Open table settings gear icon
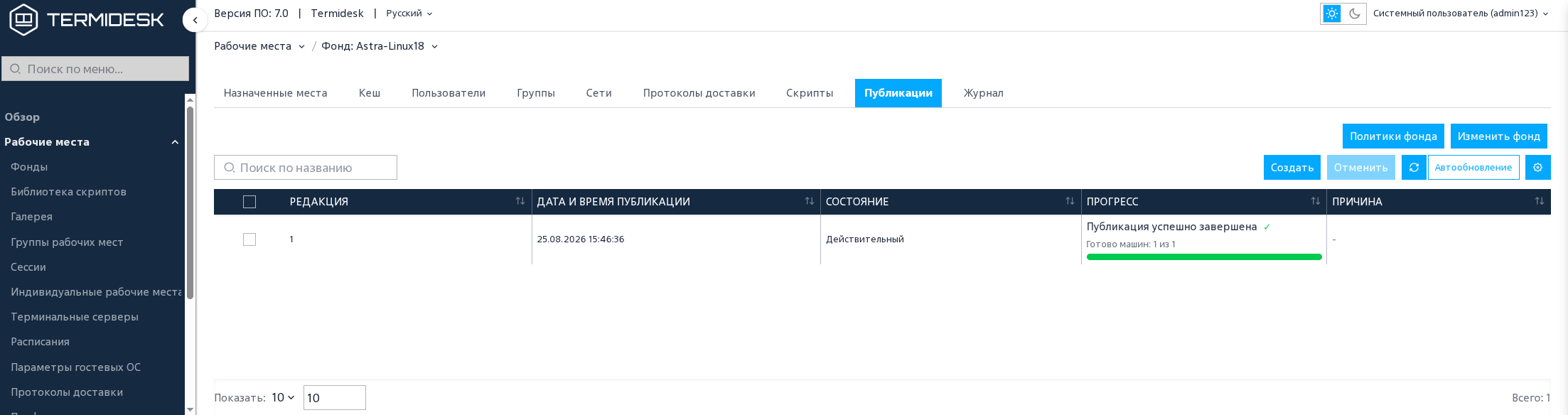 [x=1537, y=168]
